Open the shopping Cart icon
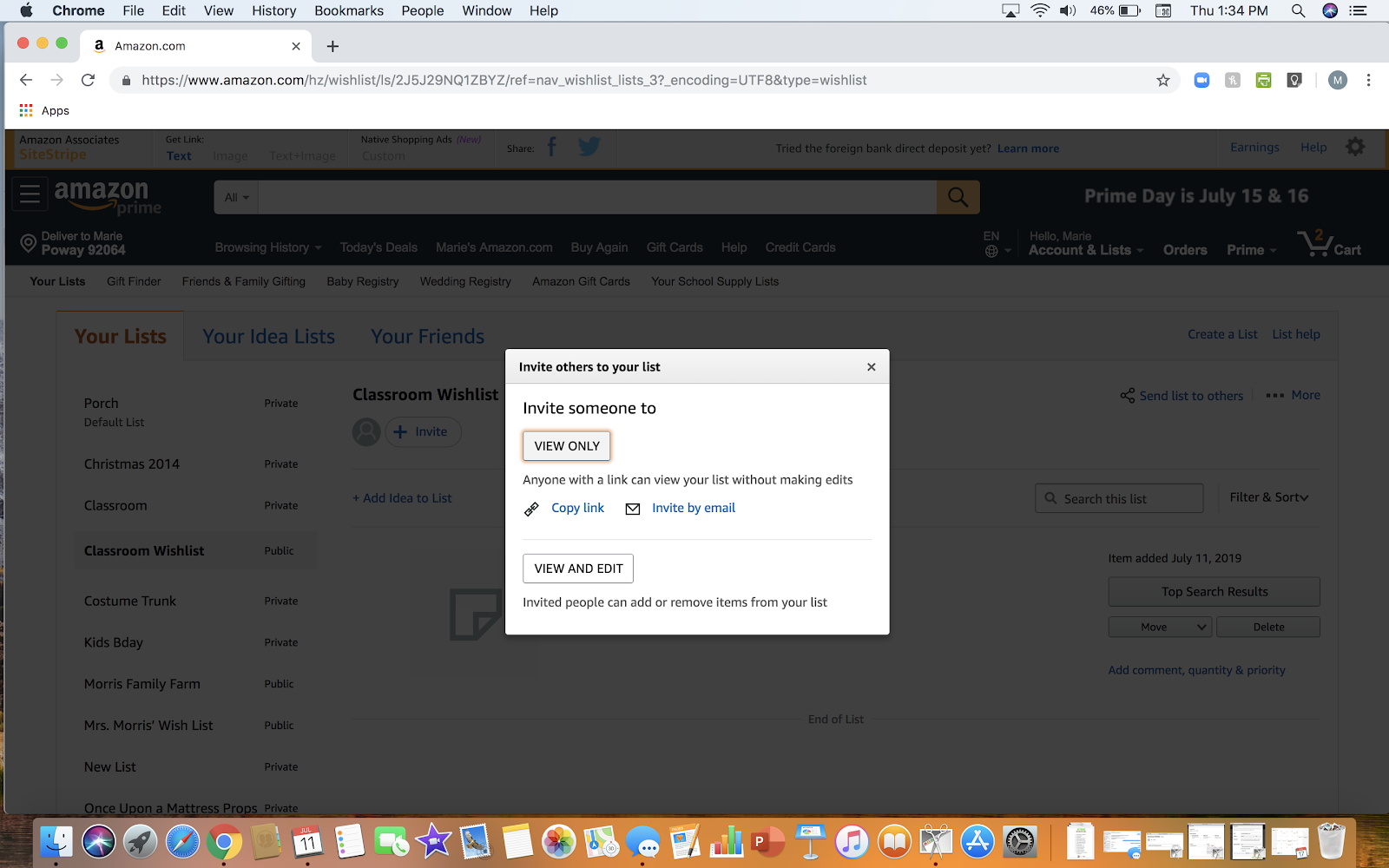 (x=1329, y=244)
